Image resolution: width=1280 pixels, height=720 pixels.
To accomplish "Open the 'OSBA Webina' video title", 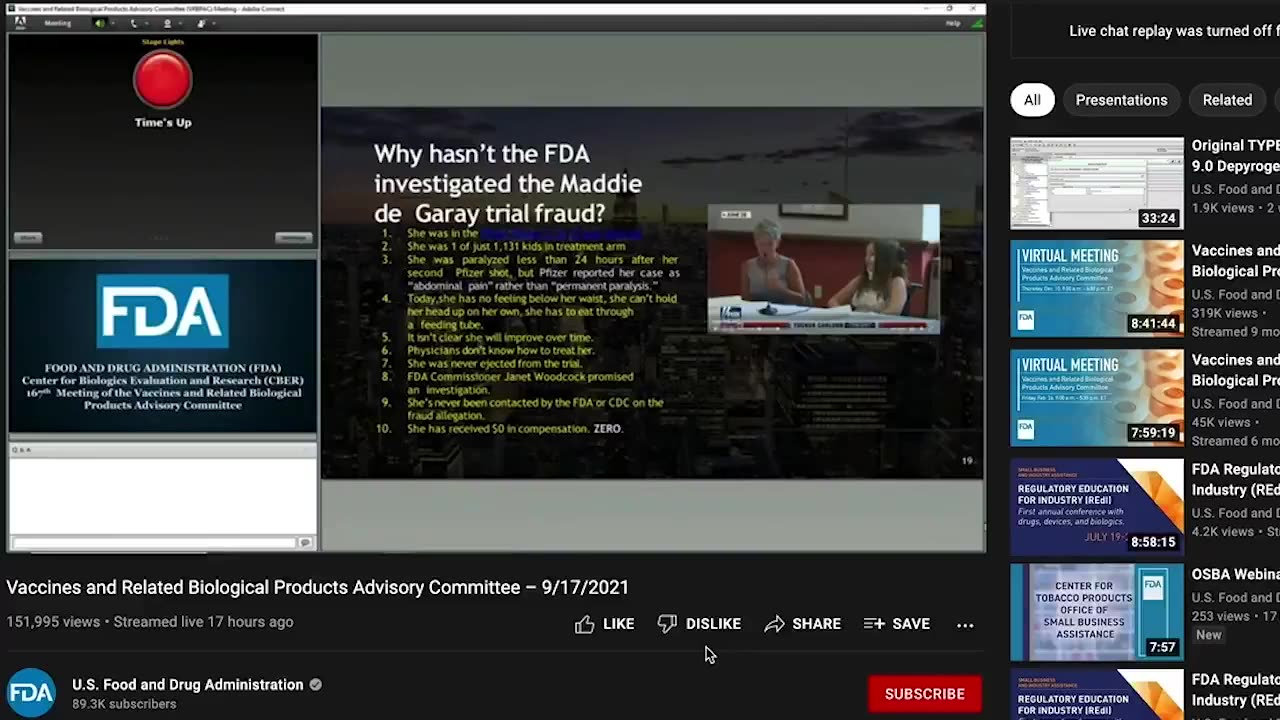I will (1235, 575).
